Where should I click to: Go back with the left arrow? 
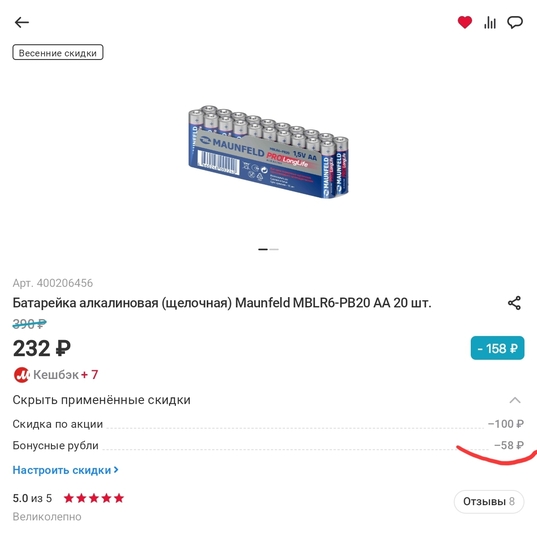(22, 23)
